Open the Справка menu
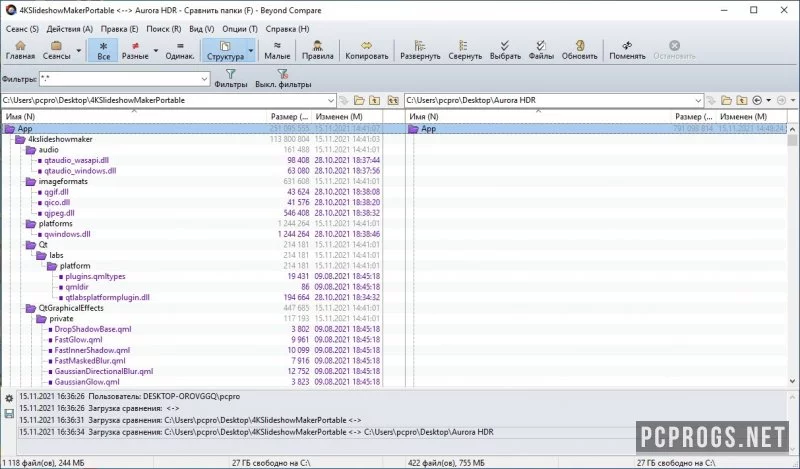Viewport: 800px width, 469px height. click(x=287, y=29)
